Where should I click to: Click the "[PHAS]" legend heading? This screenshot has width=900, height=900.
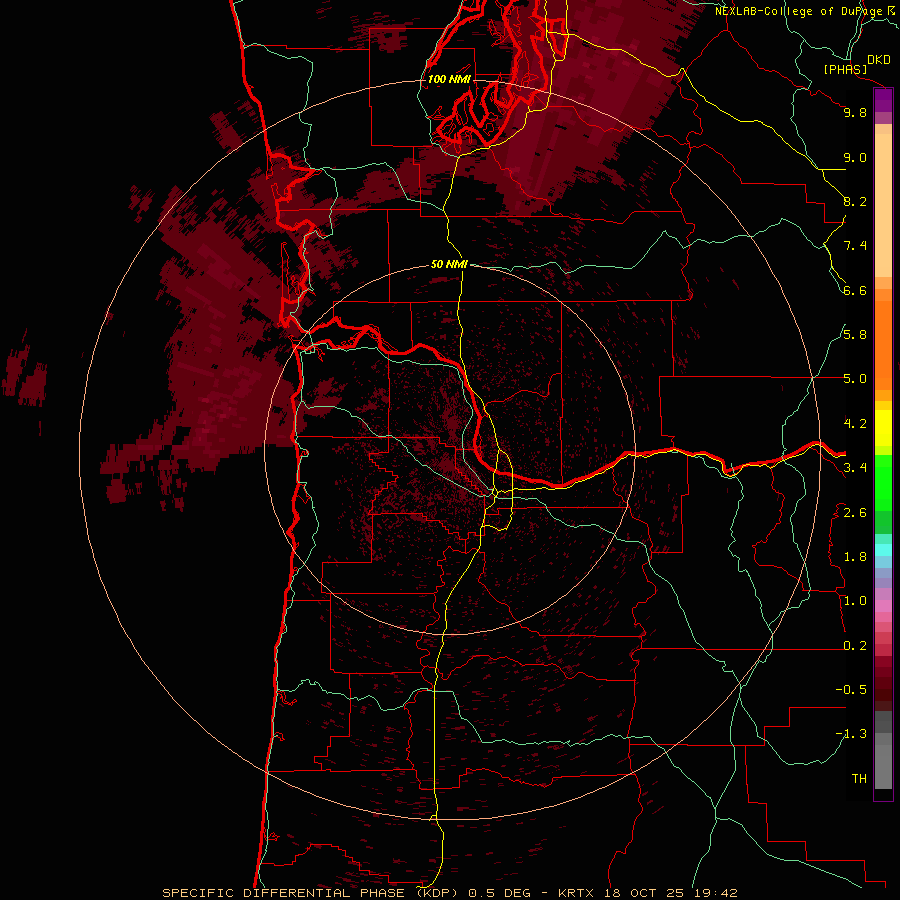[x=845, y=70]
